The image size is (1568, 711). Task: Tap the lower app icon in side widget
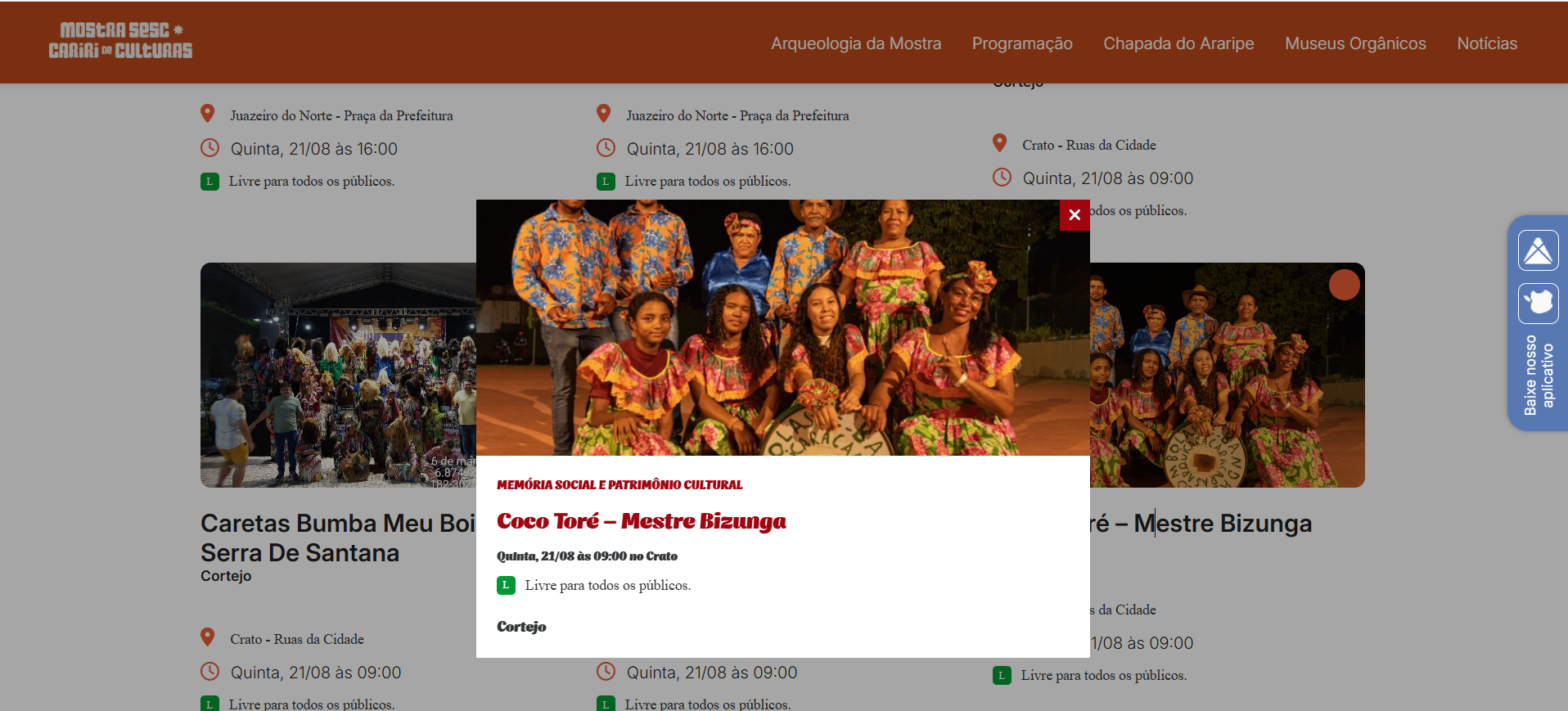tap(1538, 304)
